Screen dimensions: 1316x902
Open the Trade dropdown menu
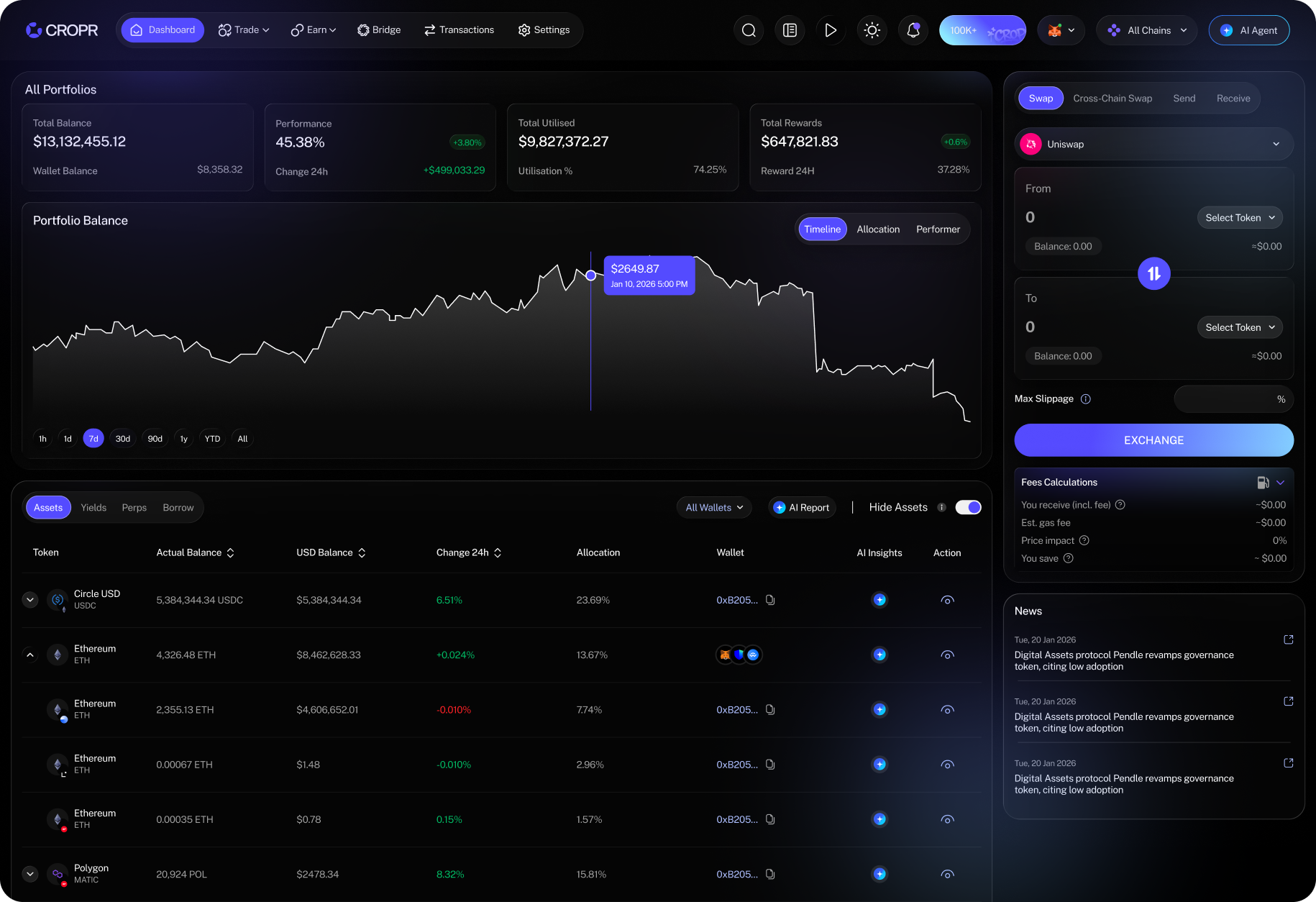pos(244,30)
